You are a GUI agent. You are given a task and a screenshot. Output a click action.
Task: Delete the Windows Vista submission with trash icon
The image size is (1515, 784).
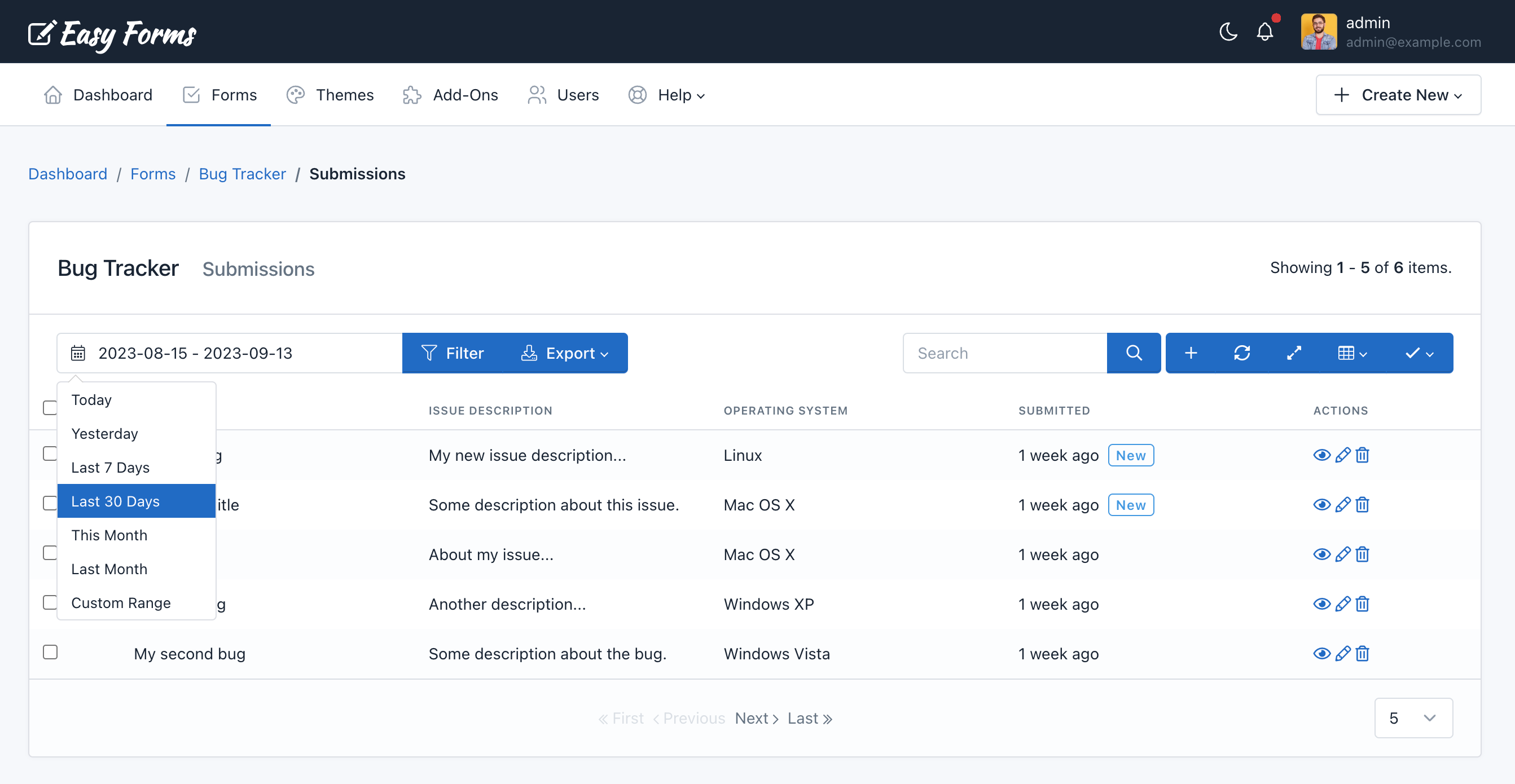1363,653
